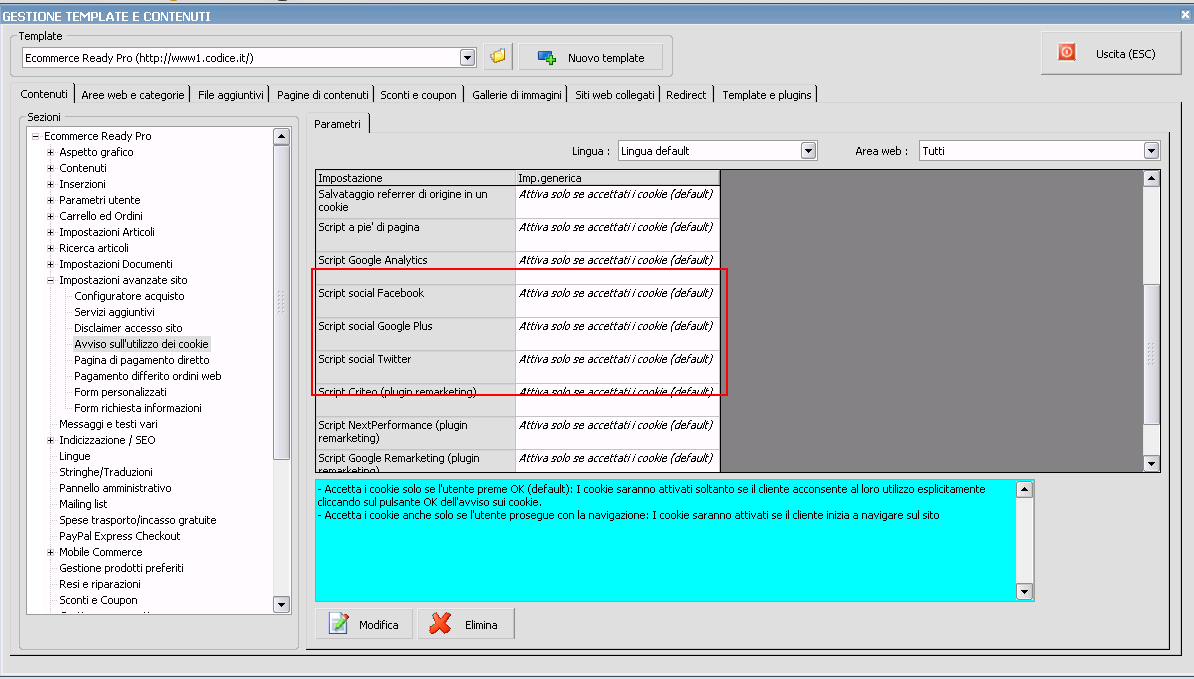1194x679 pixels.
Task: Select Form personalizzati tree item
Action: click(x=120, y=392)
